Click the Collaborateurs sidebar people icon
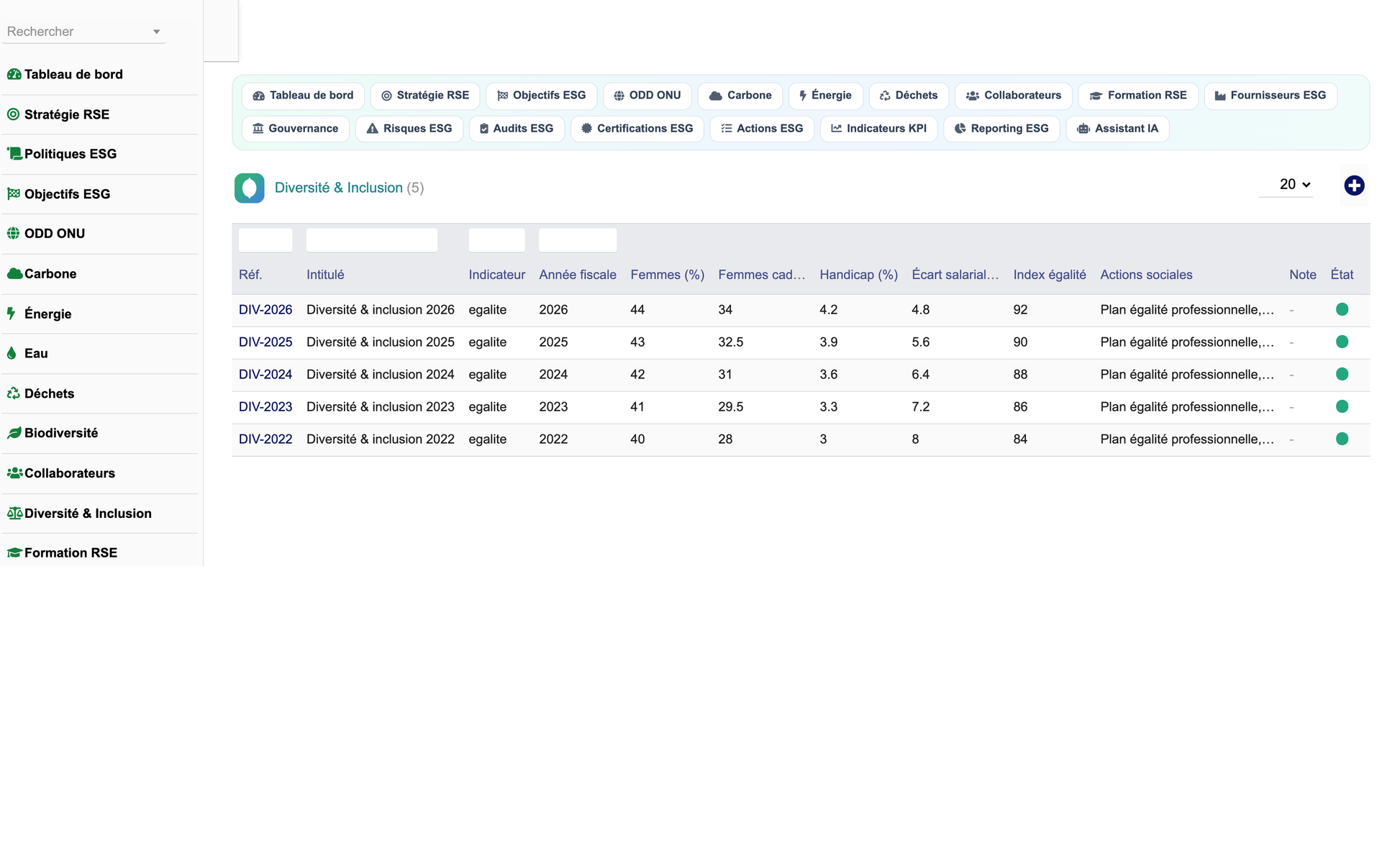 click(x=14, y=473)
